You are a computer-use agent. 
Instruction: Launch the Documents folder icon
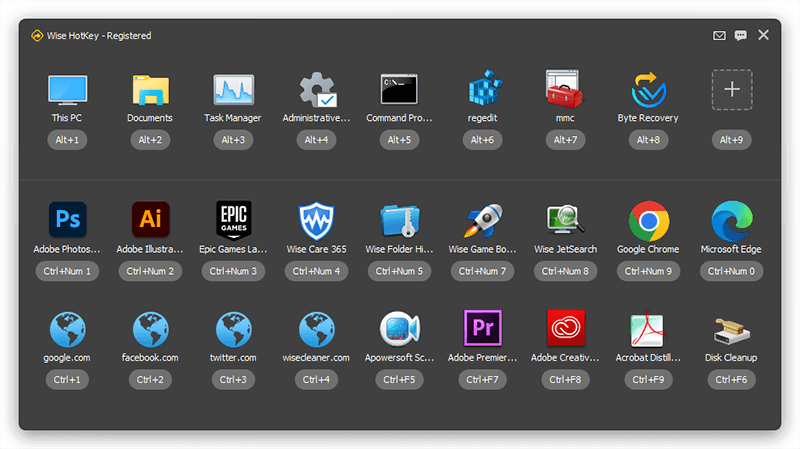[151, 90]
